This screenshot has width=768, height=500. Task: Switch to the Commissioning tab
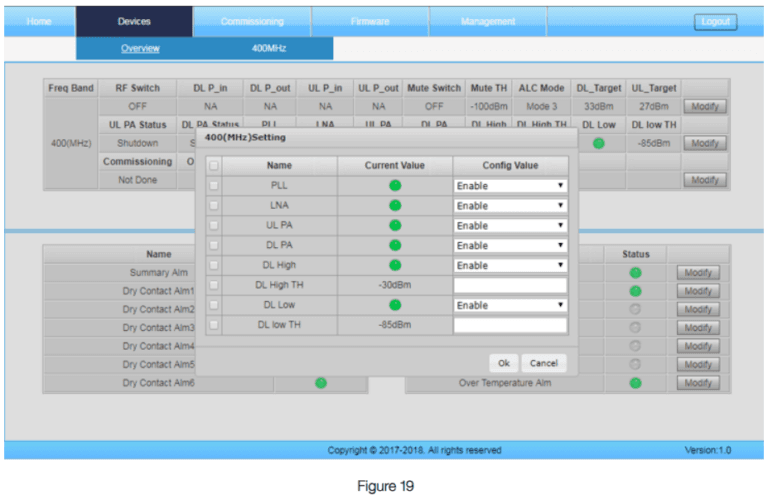click(252, 21)
